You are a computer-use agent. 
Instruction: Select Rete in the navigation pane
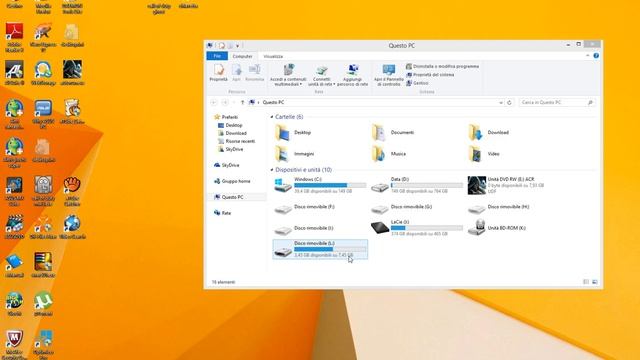(222, 213)
